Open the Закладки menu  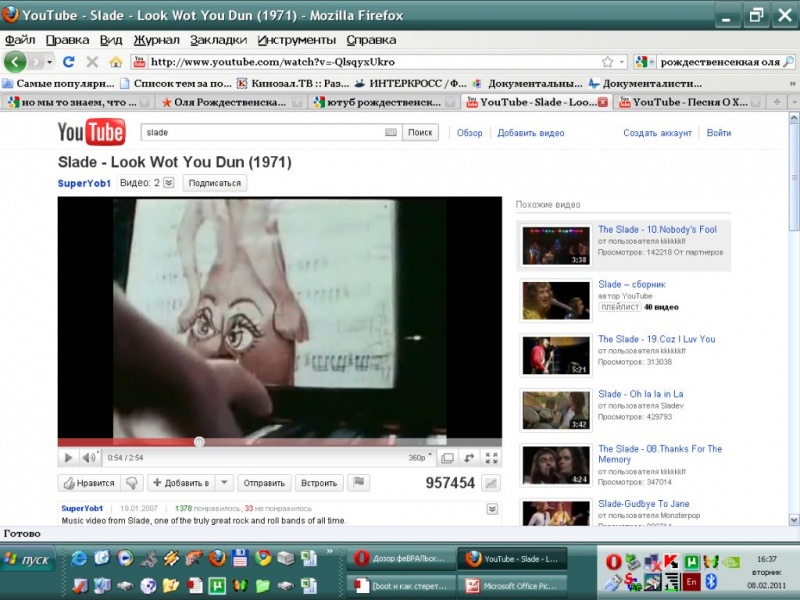point(218,40)
